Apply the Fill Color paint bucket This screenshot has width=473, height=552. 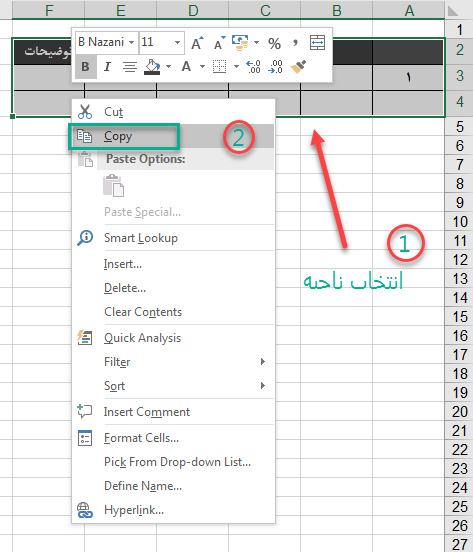pyautogui.click(x=152, y=67)
